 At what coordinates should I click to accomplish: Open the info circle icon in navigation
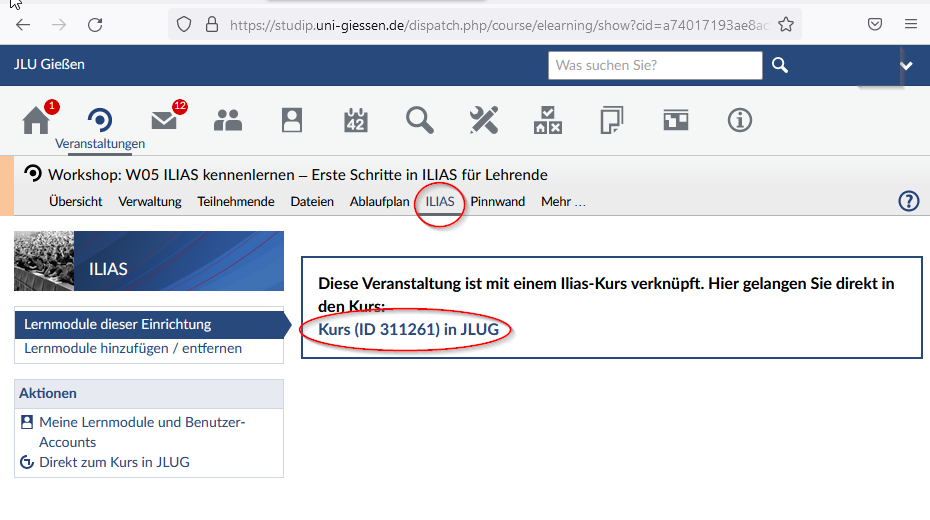pos(740,121)
